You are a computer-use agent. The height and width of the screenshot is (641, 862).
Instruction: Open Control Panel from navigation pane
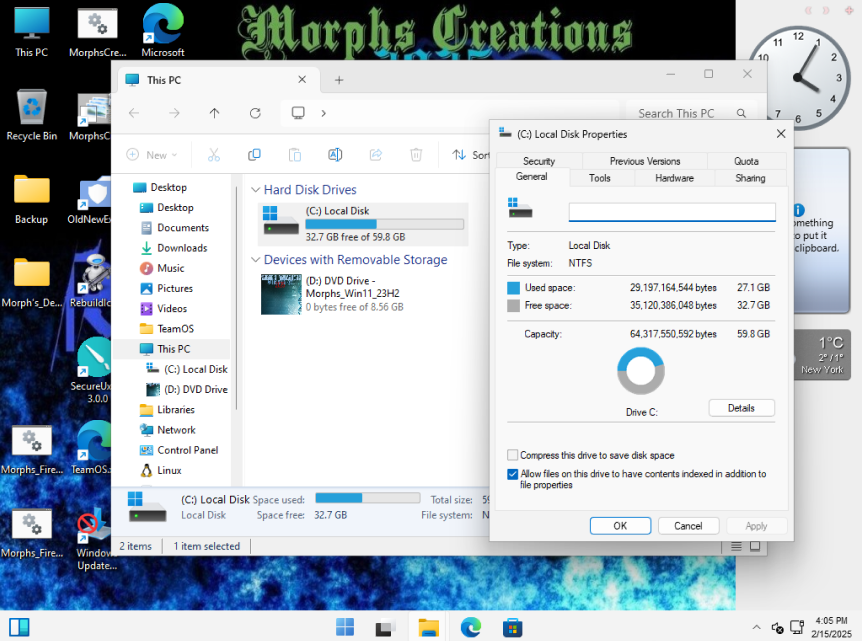point(187,450)
